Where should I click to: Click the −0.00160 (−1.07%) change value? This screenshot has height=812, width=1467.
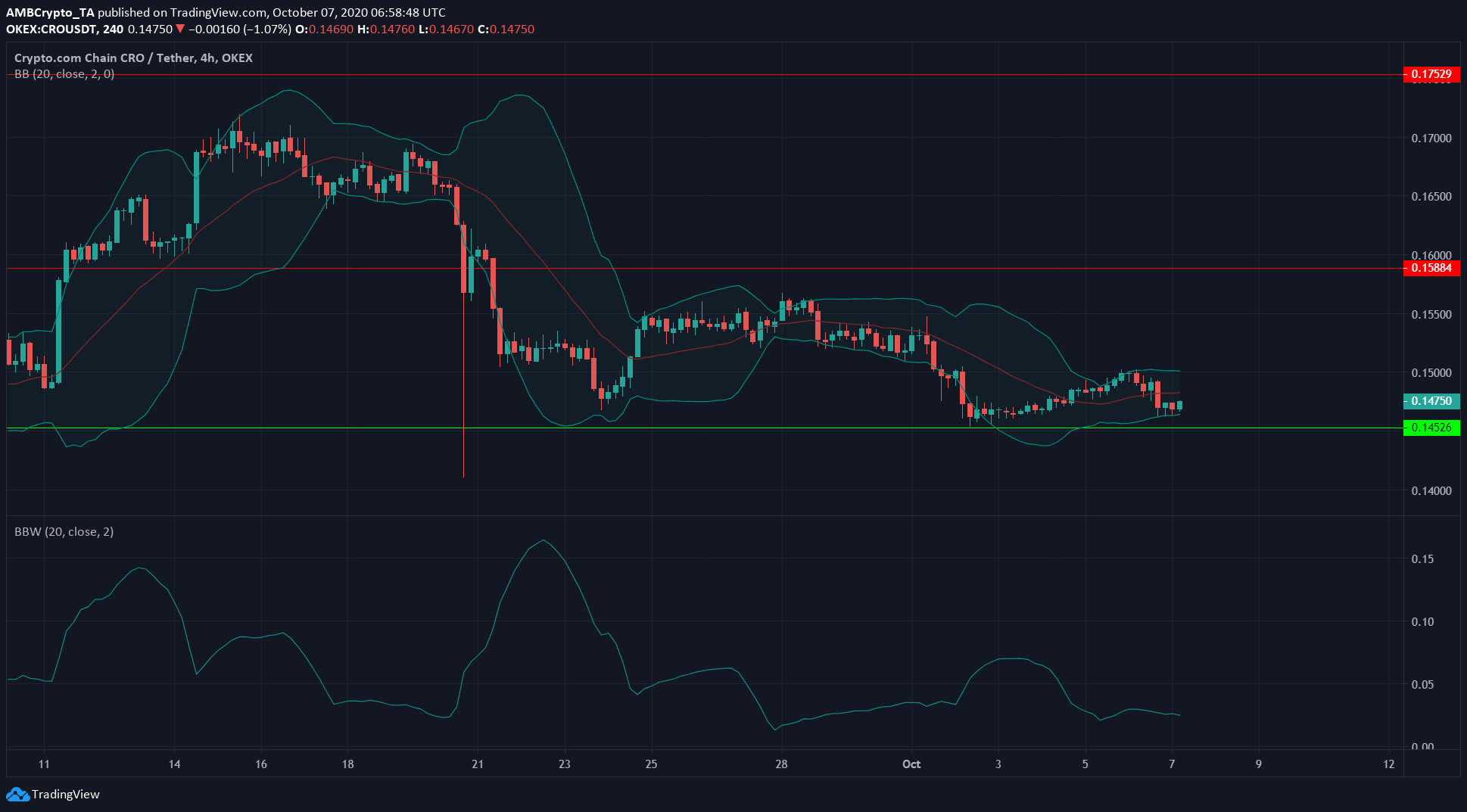point(240,30)
